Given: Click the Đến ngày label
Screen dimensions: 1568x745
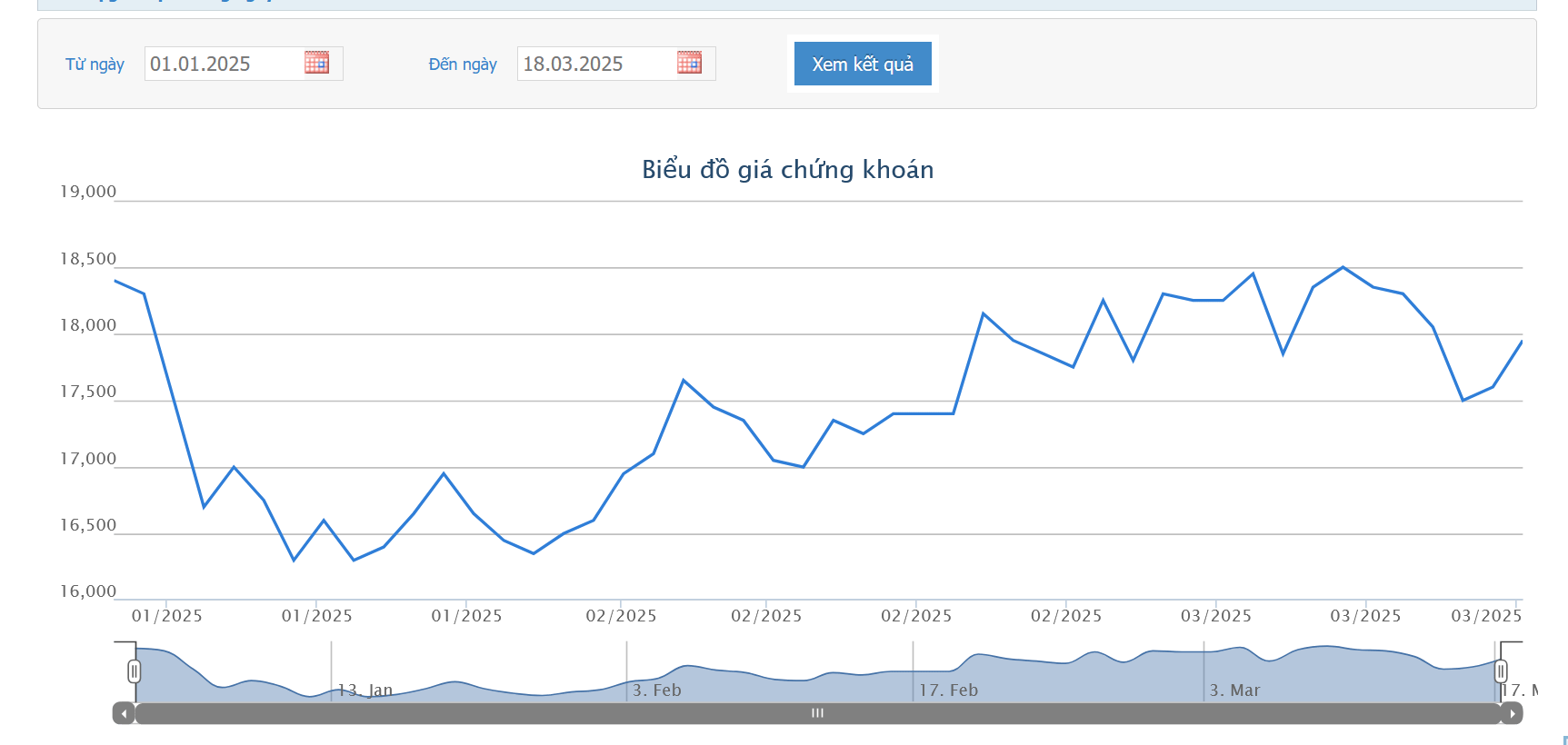Looking at the screenshot, I should [x=463, y=65].
